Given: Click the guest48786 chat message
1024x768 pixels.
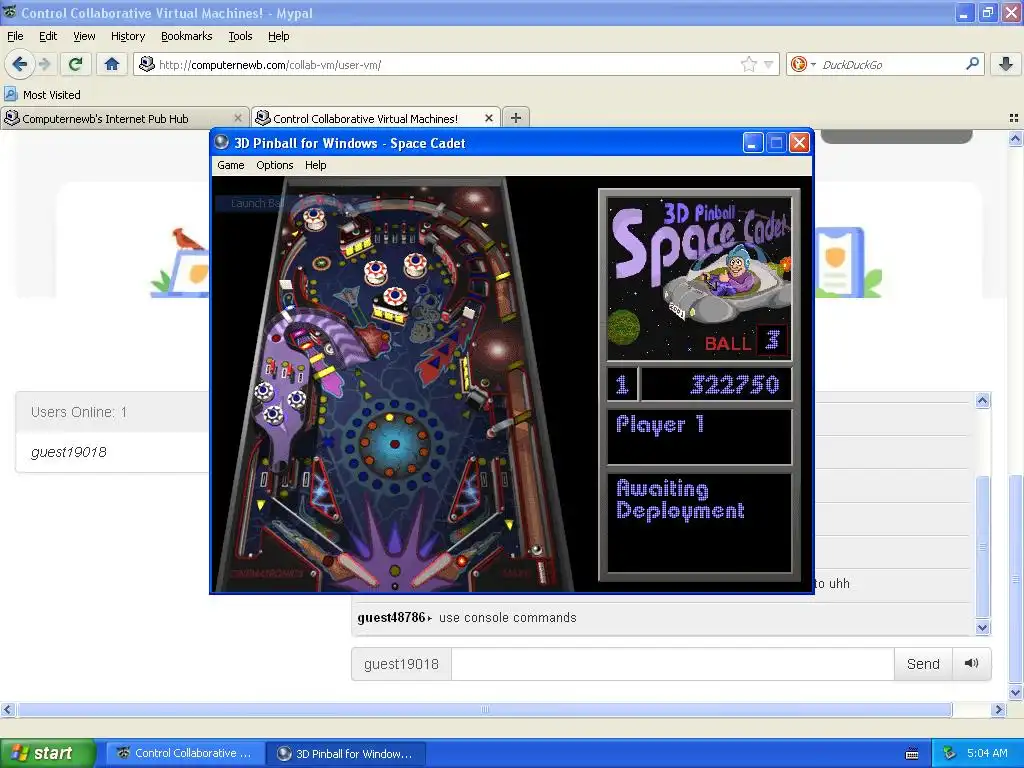Looking at the screenshot, I should 466,618.
